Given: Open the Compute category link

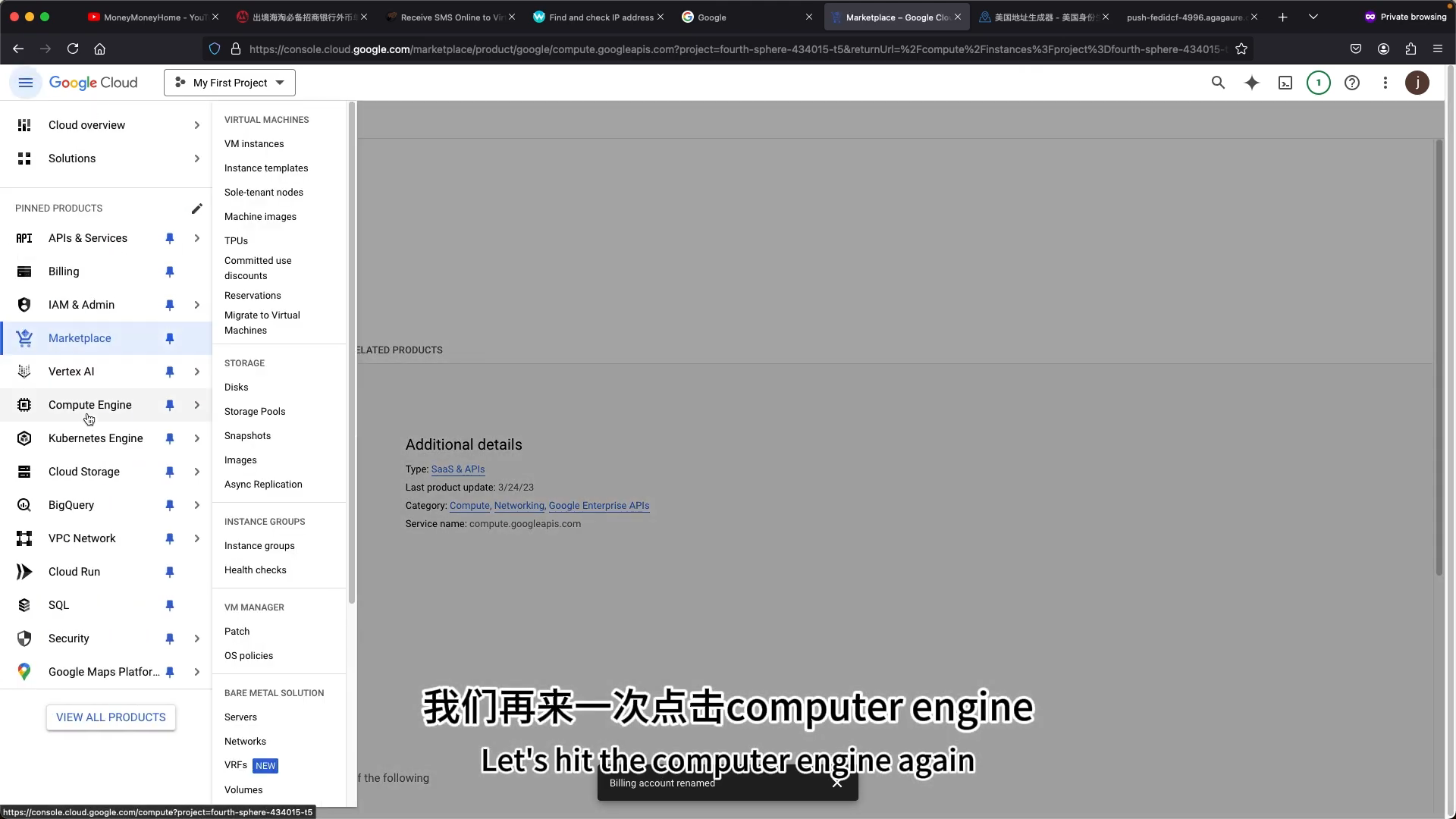Looking at the screenshot, I should pyautogui.click(x=469, y=506).
